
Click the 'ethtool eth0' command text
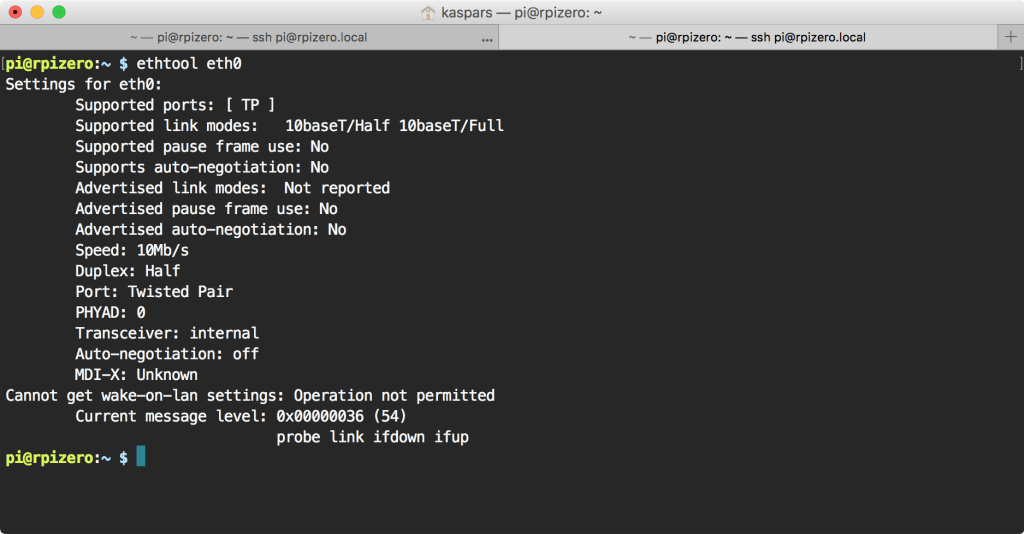click(x=189, y=63)
